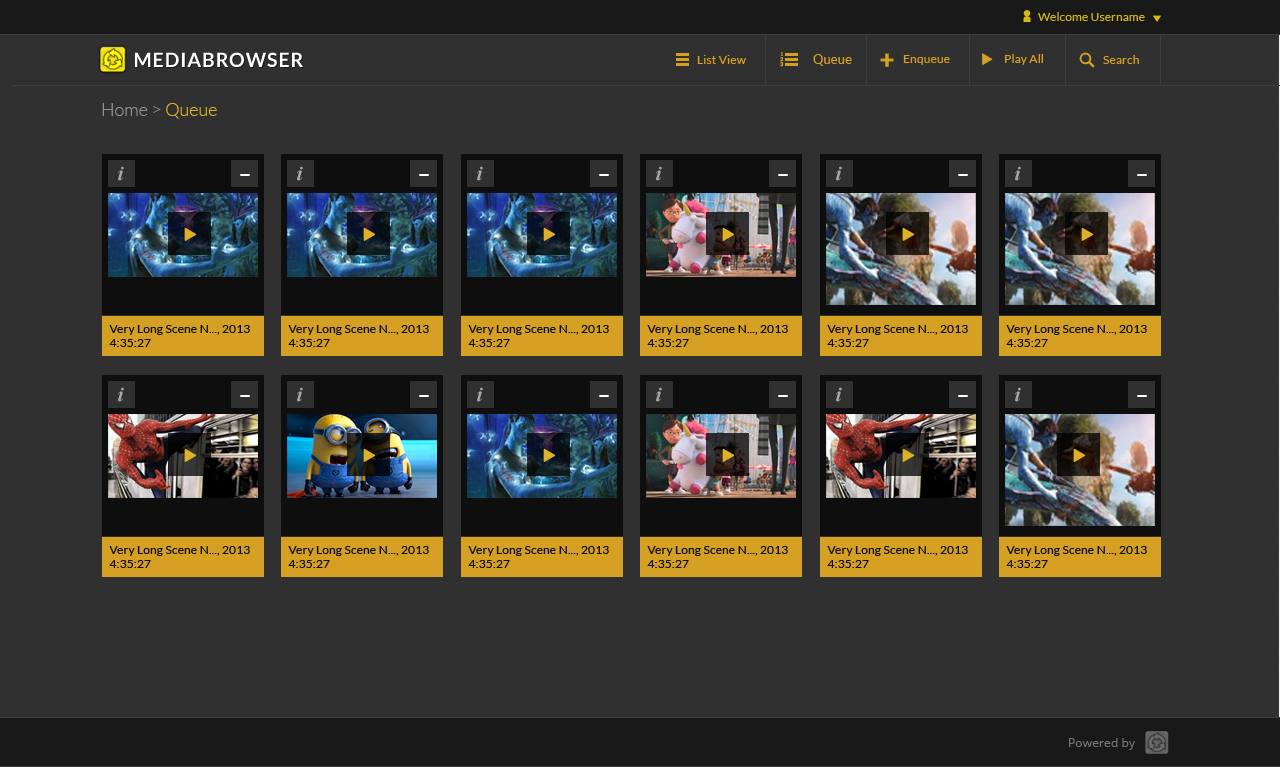Play the Minions video
Screen dimensions: 1280x767
tap(368, 455)
